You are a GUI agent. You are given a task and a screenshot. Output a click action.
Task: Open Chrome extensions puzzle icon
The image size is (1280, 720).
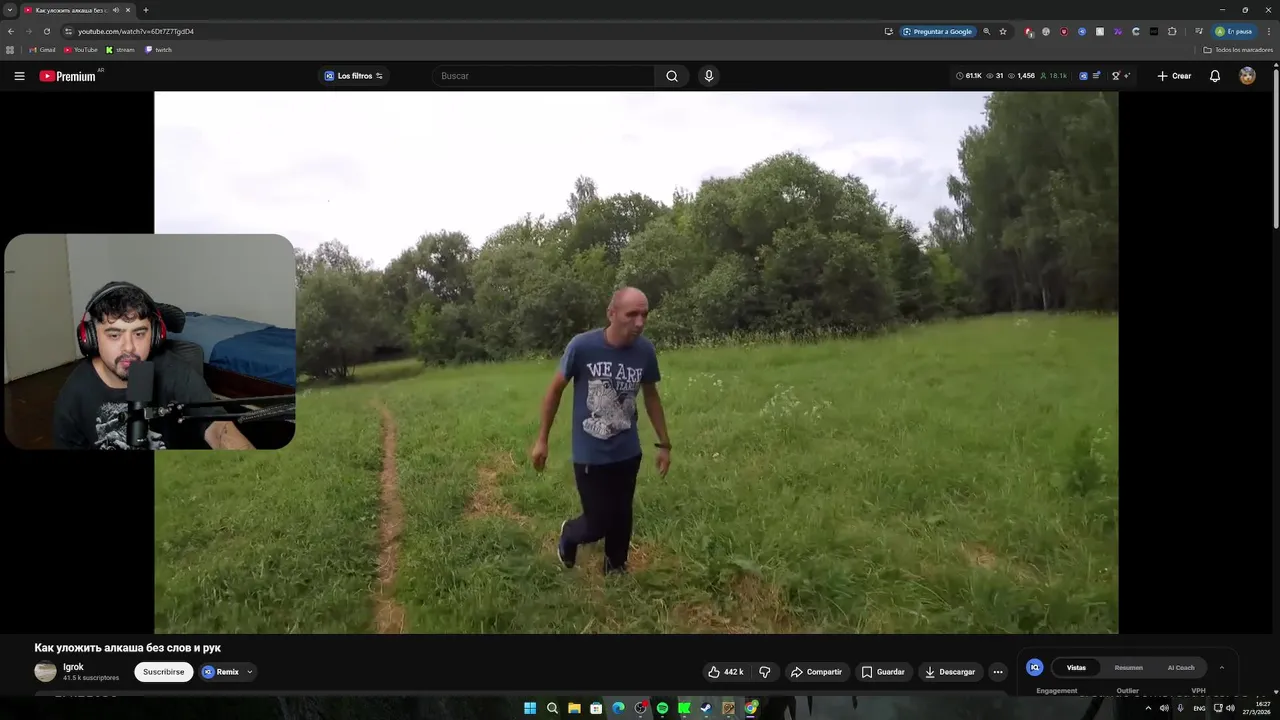coord(1172,31)
